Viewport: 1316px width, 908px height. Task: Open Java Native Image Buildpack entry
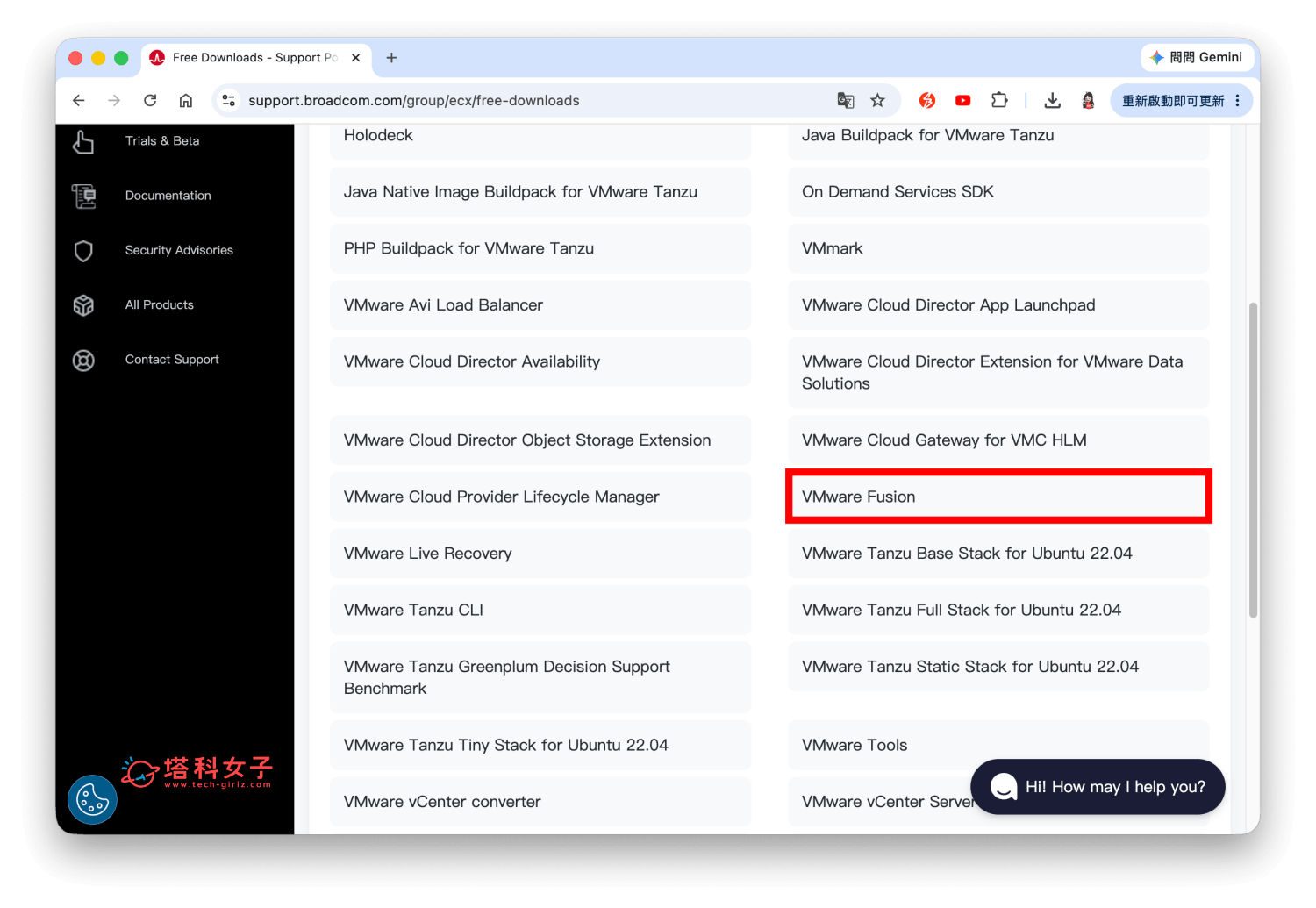point(540,192)
